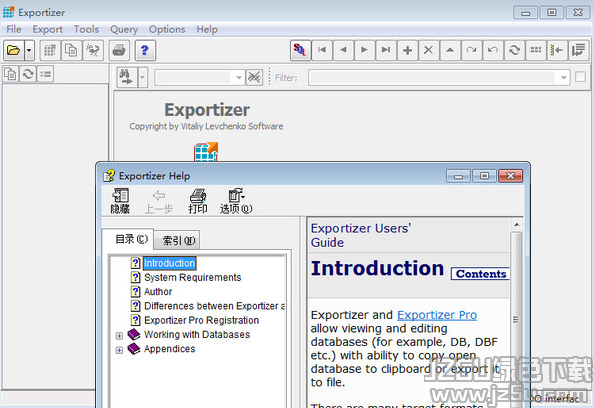This screenshot has height=408, width=594.
Task: Toggle the checkbox next to Filter field
Action: click(580, 77)
